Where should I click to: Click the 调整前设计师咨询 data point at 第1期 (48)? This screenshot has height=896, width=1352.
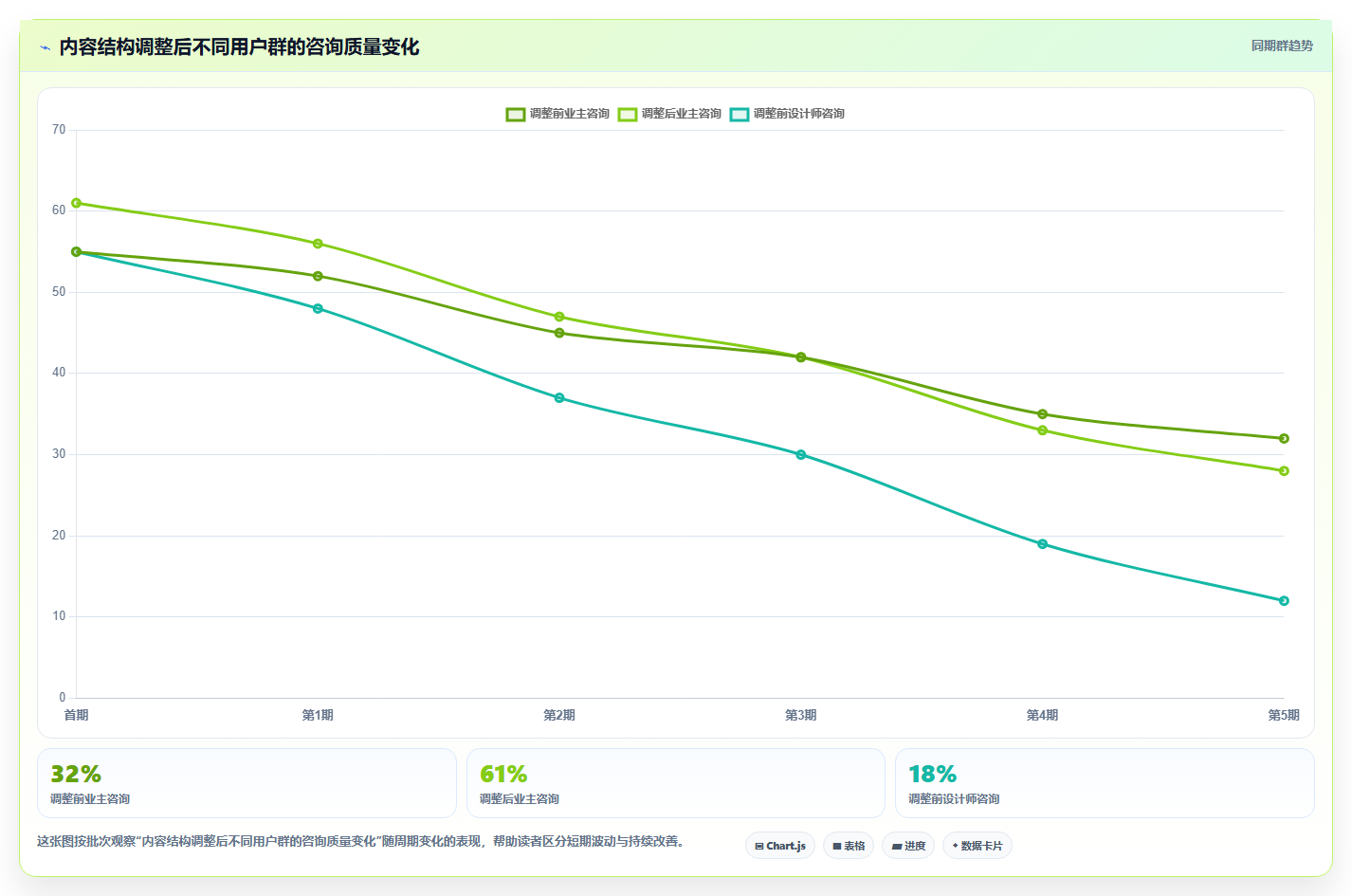pyautogui.click(x=318, y=308)
